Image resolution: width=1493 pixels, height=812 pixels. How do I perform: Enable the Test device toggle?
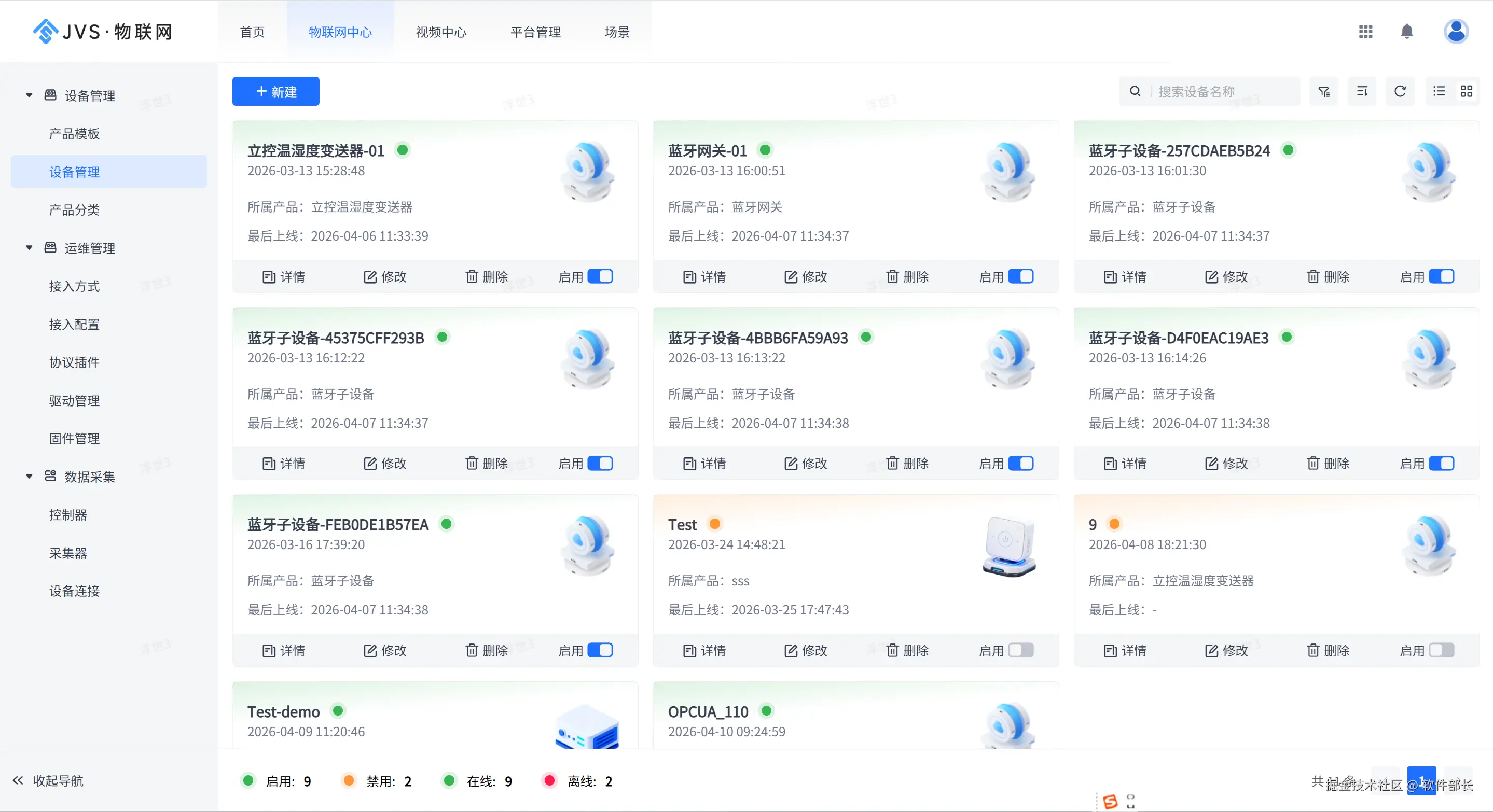(x=1020, y=650)
